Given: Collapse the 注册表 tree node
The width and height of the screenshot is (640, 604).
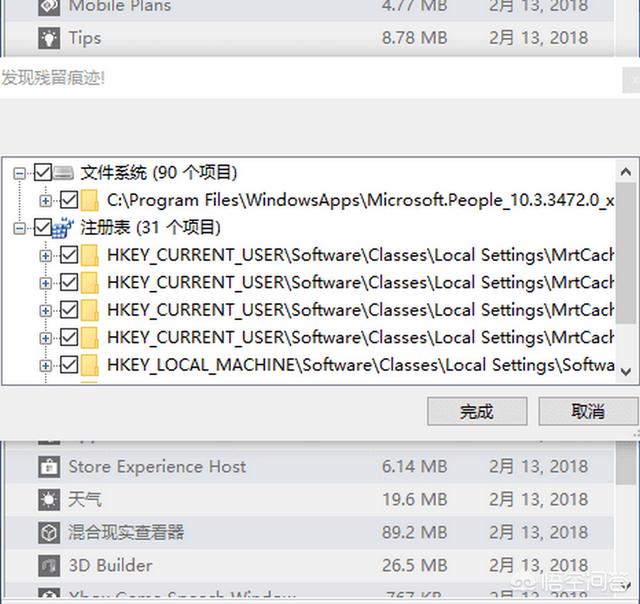Looking at the screenshot, I should click(x=19, y=228).
